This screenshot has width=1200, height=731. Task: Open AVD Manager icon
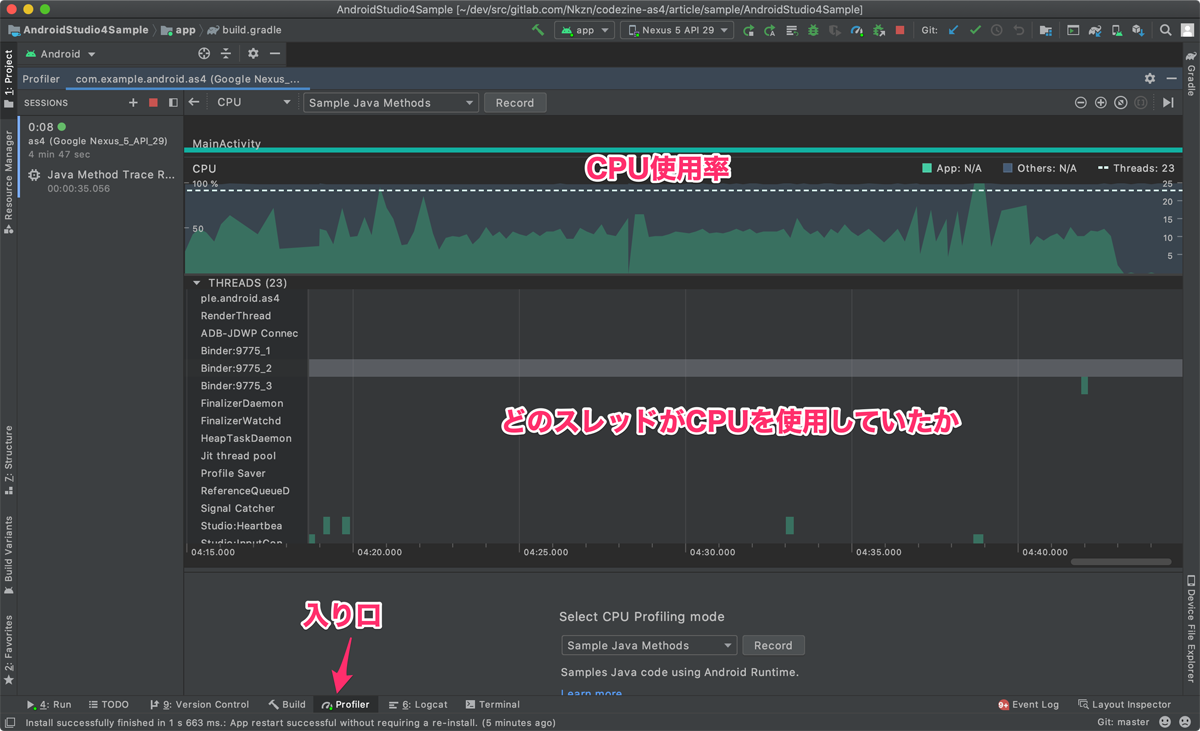pyautogui.click(x=1116, y=30)
